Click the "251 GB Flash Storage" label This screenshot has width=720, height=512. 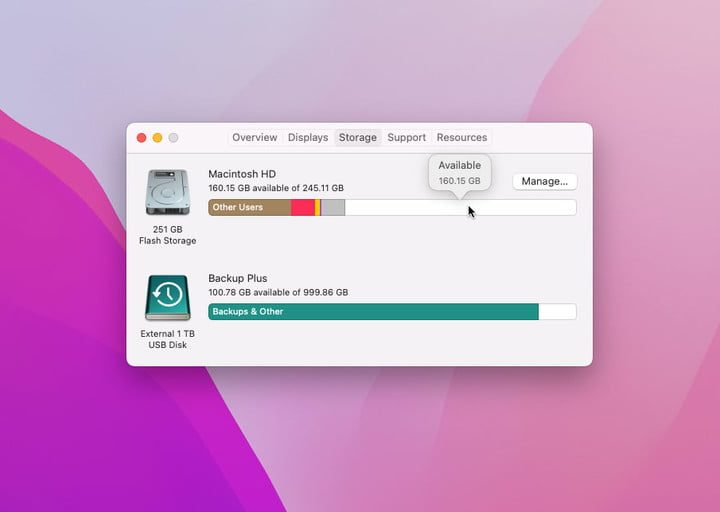[168, 235]
